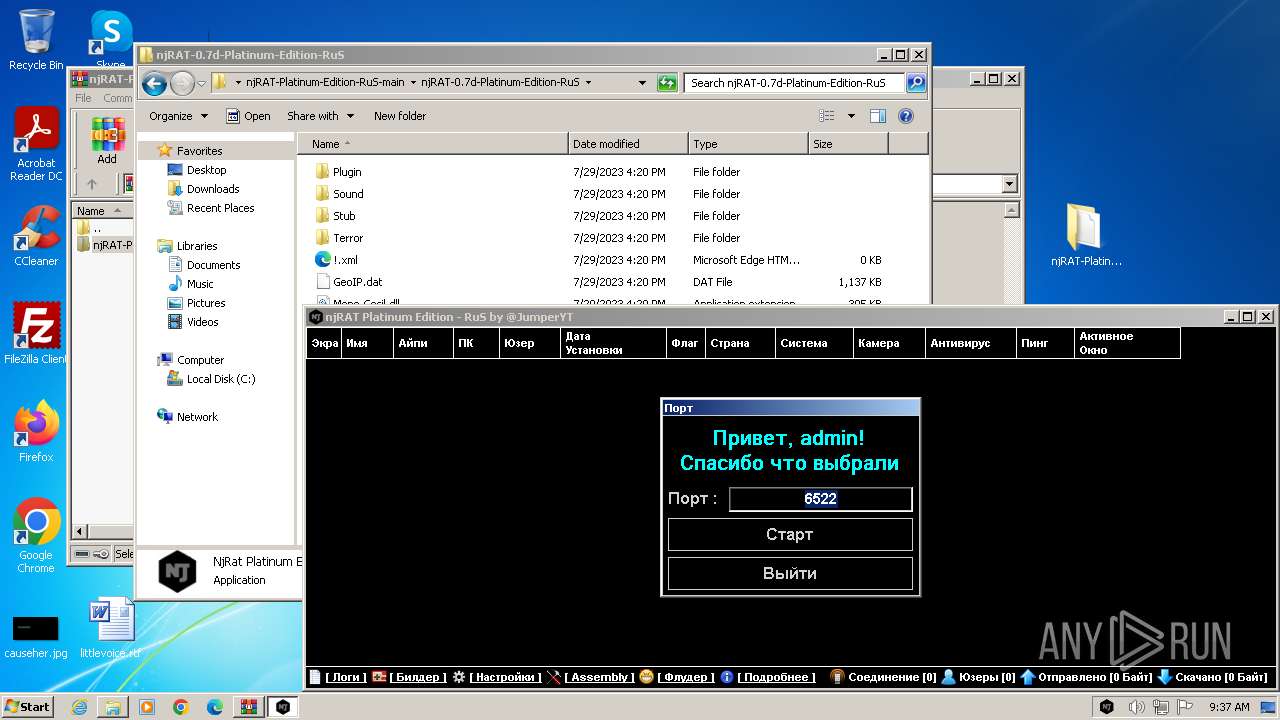Viewport: 1280px width, 720px height.
Task: Click the Подробнее blue info icon
Action: pos(727,677)
